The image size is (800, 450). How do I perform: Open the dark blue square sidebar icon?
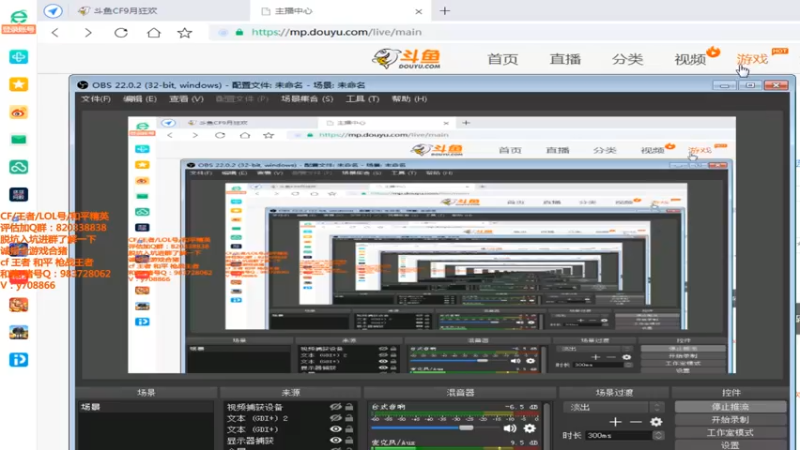coord(18,194)
